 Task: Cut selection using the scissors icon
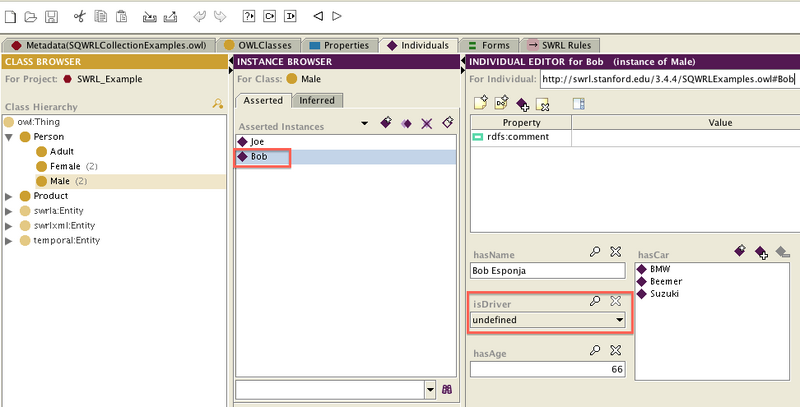(x=80, y=17)
